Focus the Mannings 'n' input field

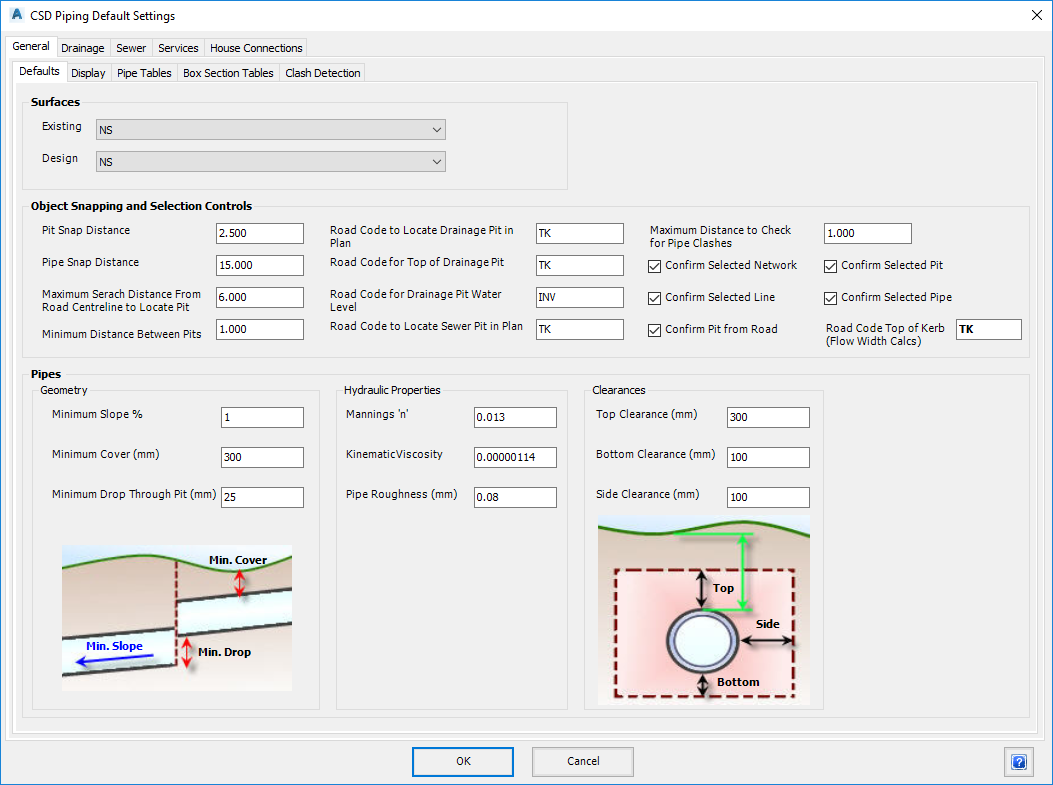pos(515,418)
